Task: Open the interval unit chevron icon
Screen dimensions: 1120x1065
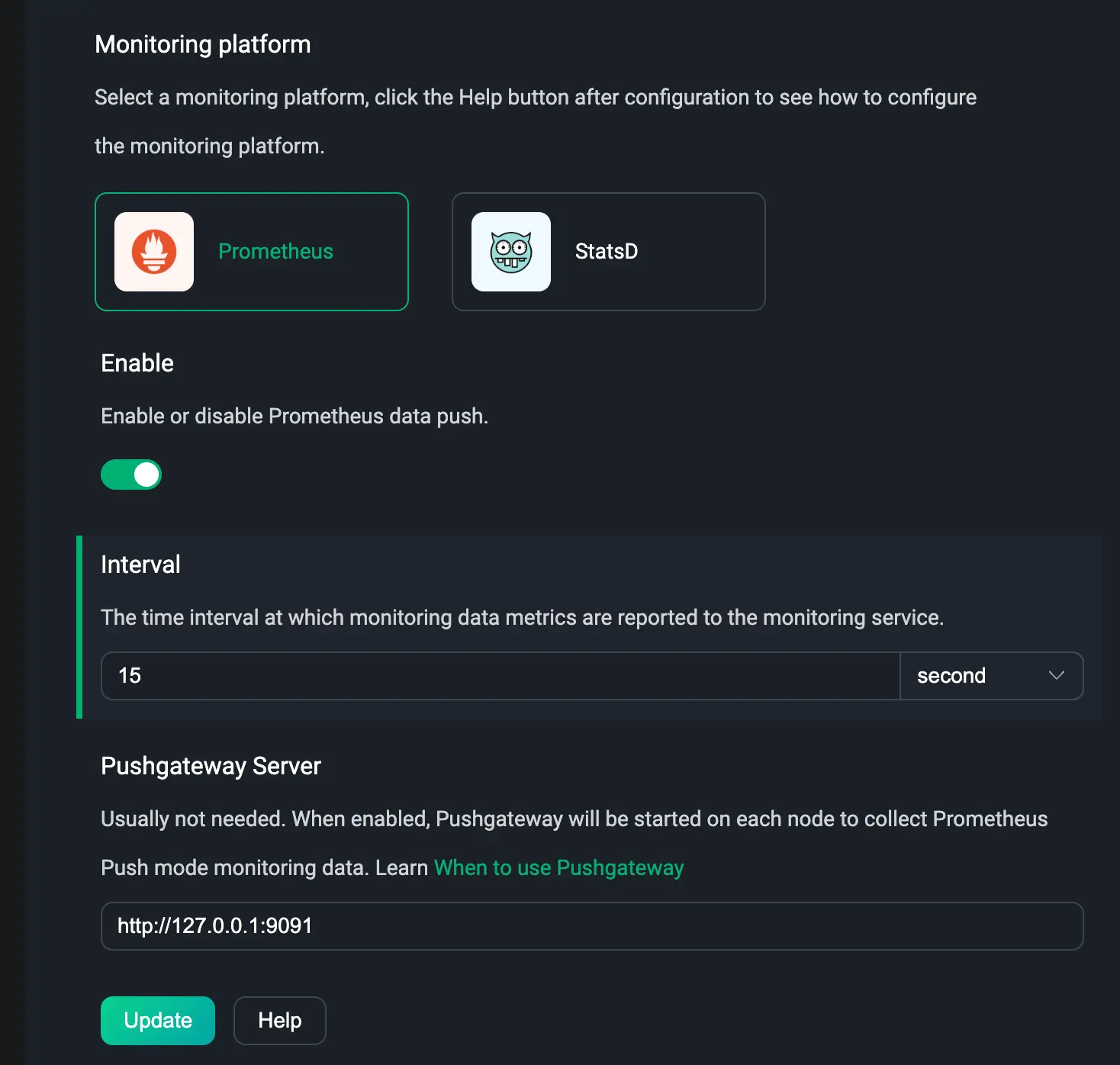Action: (1057, 676)
